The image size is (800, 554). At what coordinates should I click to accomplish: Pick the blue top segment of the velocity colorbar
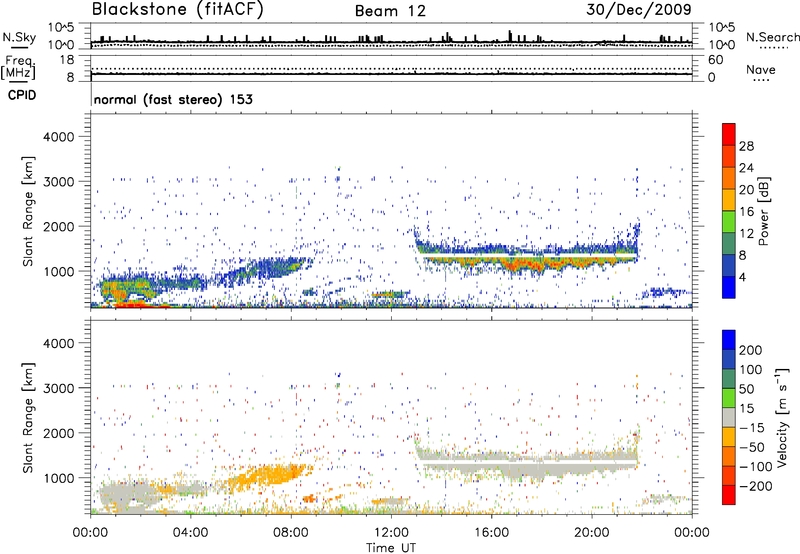click(x=729, y=340)
